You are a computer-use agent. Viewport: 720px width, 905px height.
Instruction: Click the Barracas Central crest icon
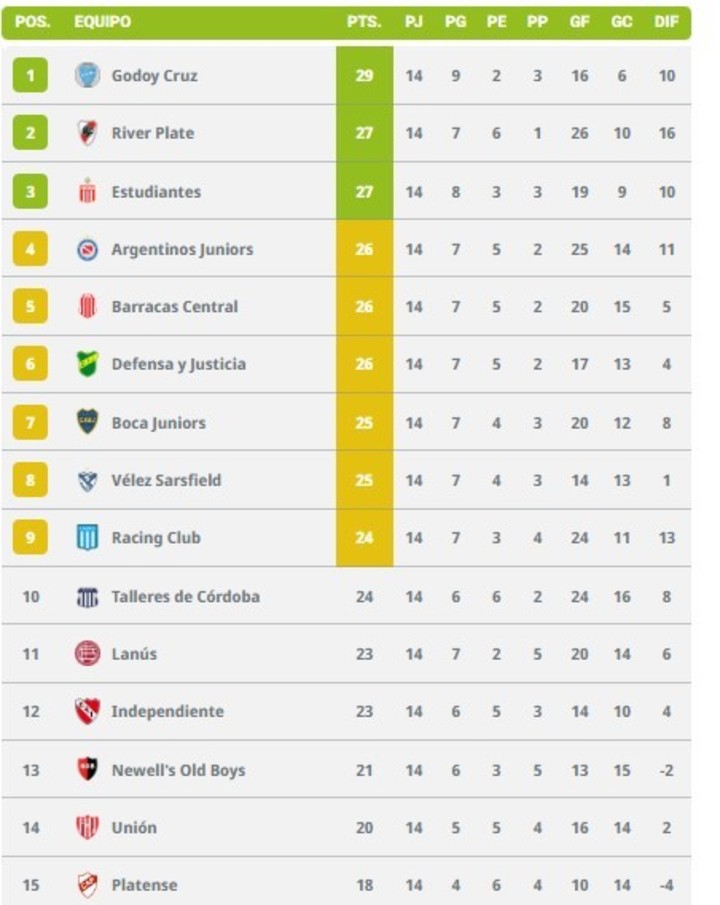pos(88,307)
